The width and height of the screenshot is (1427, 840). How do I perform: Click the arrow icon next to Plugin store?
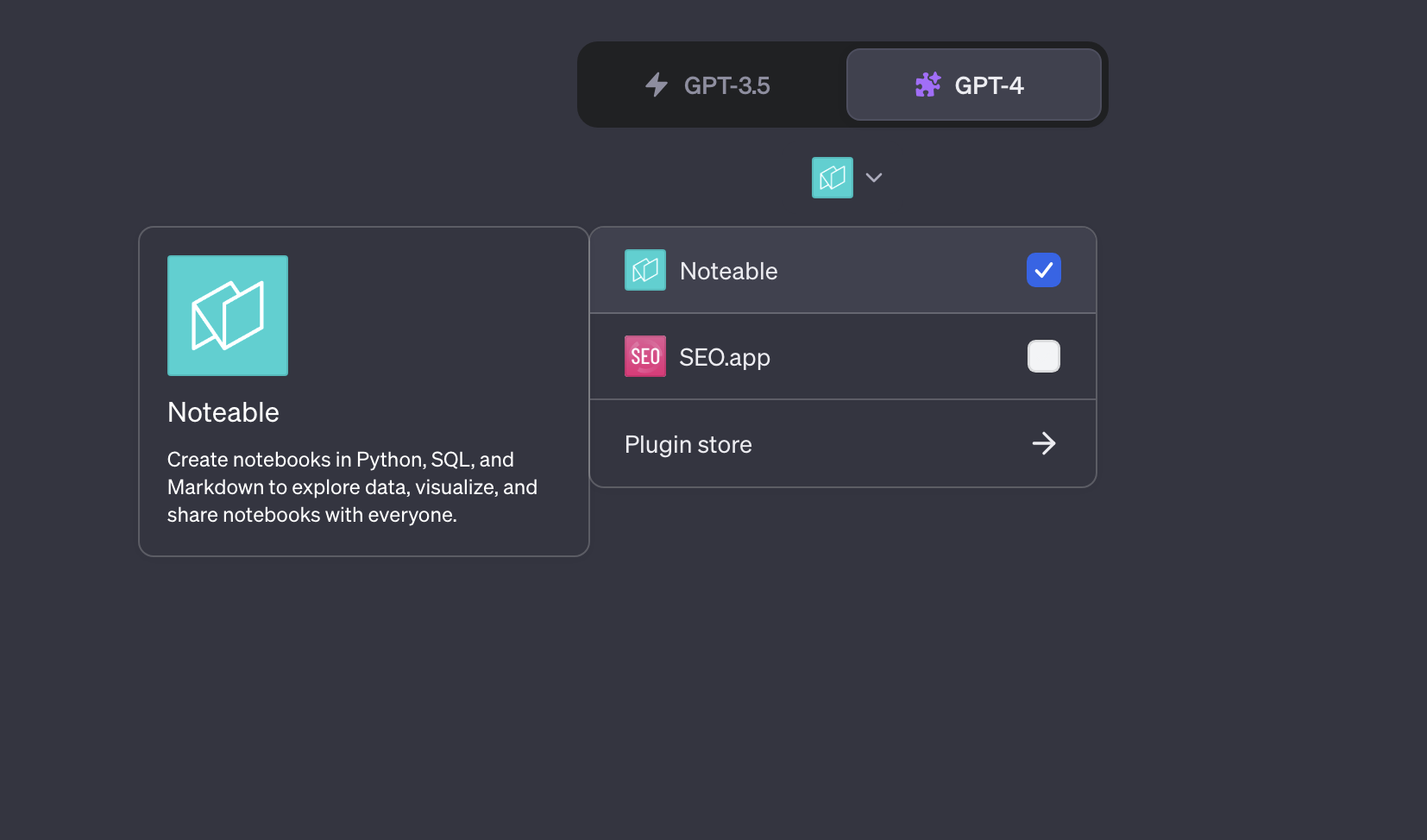pyautogui.click(x=1044, y=443)
